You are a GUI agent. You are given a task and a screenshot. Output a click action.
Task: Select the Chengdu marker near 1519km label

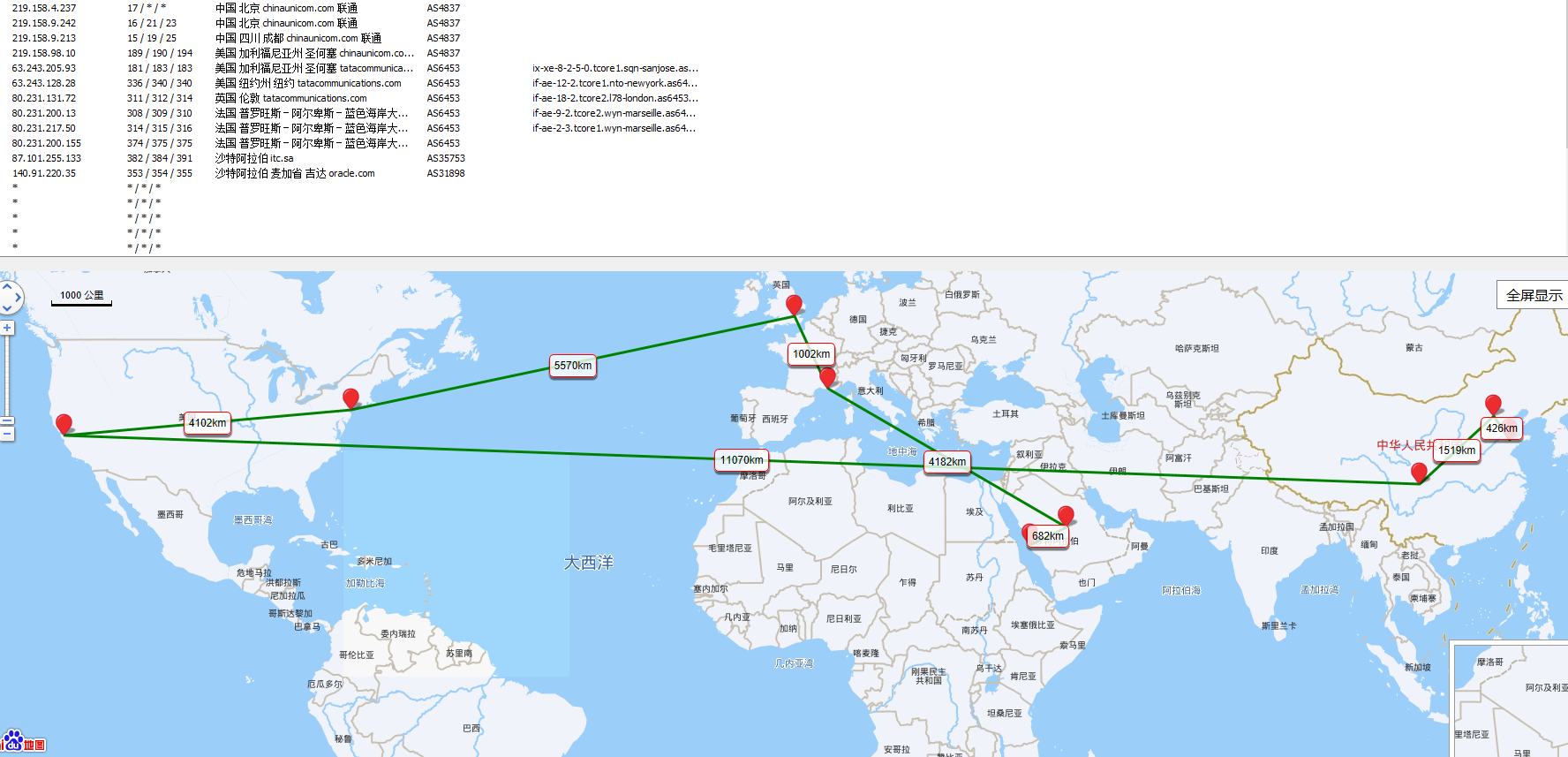[x=1419, y=473]
